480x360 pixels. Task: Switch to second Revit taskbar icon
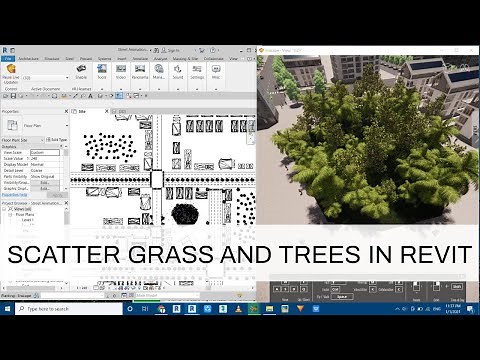(192, 309)
